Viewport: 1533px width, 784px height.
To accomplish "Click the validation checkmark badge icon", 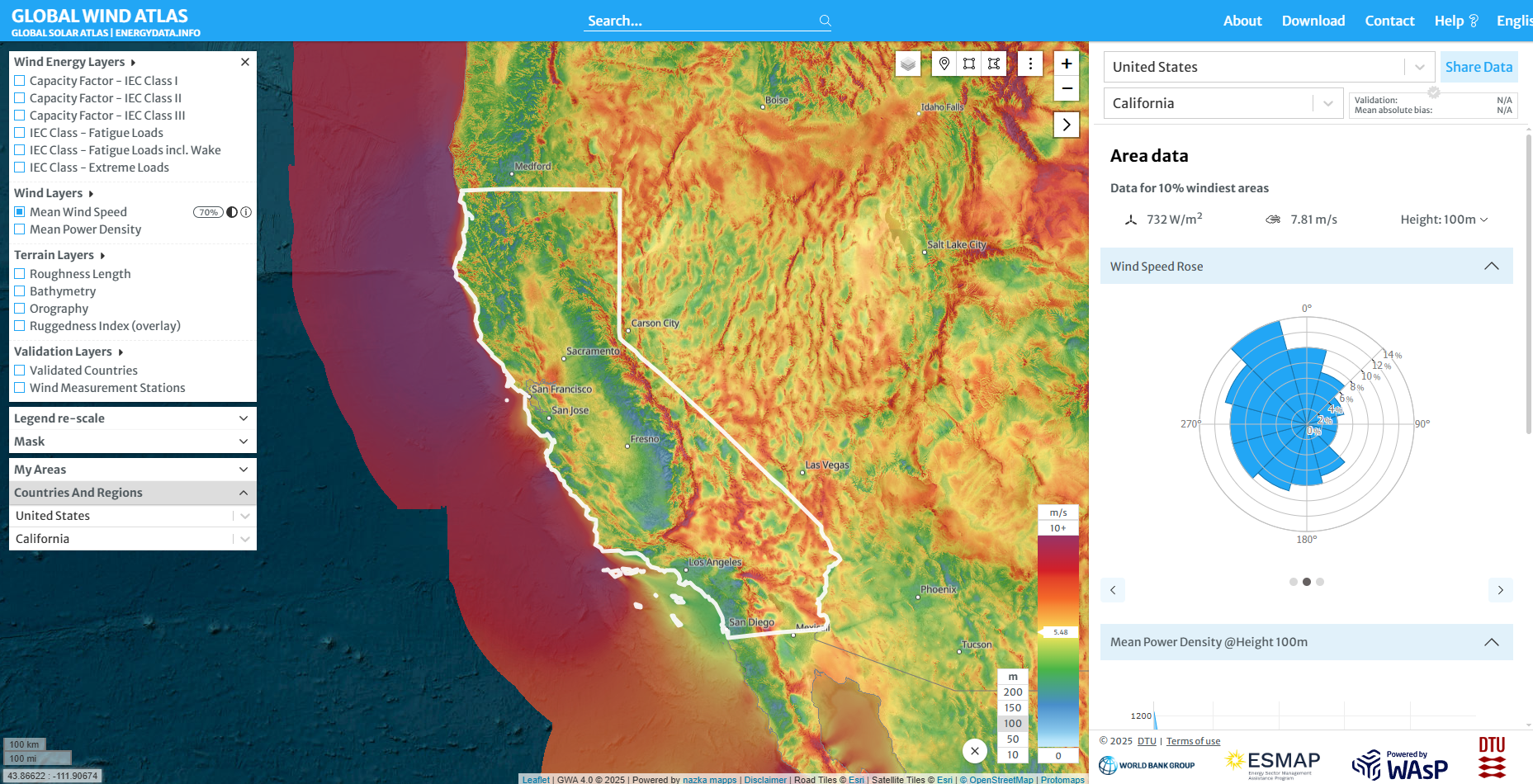I will 1434,92.
